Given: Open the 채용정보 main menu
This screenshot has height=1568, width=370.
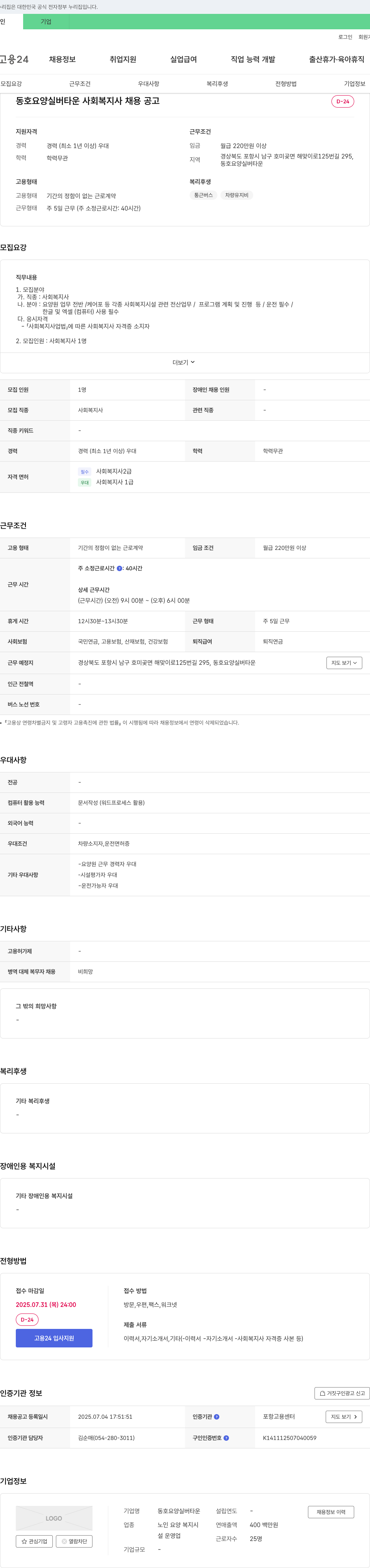Looking at the screenshot, I should (x=62, y=59).
